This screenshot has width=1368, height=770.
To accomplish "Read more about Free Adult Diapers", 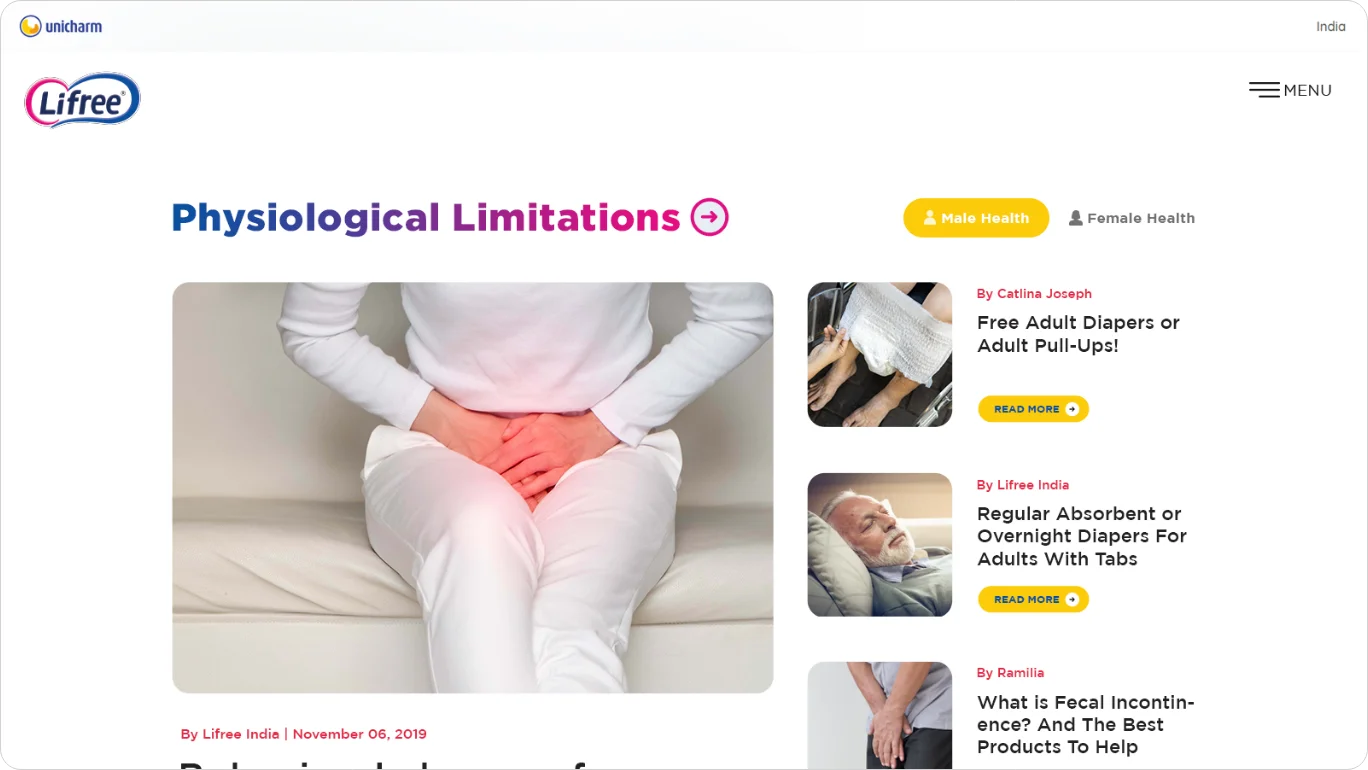I will [1033, 409].
